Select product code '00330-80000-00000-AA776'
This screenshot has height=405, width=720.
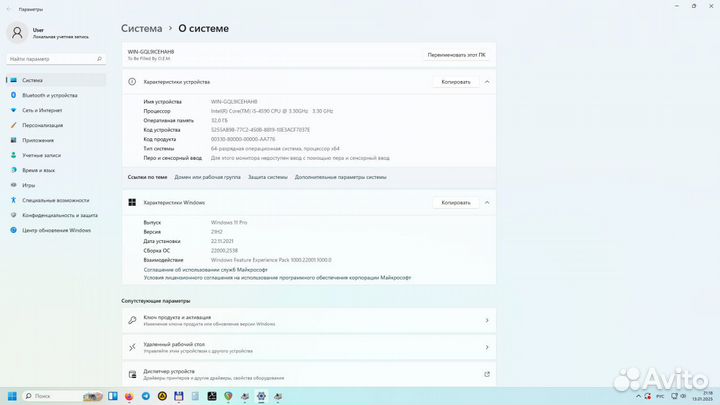click(243, 139)
